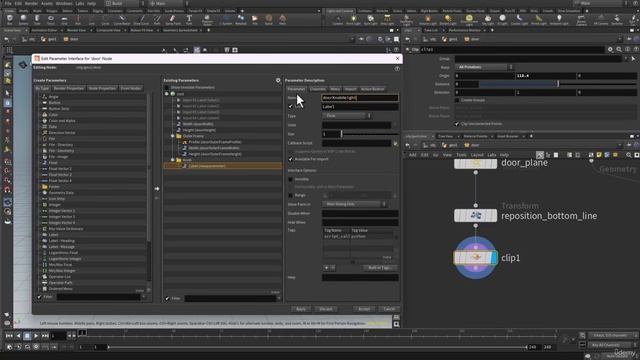Switch to the Action Button tab

372,89
